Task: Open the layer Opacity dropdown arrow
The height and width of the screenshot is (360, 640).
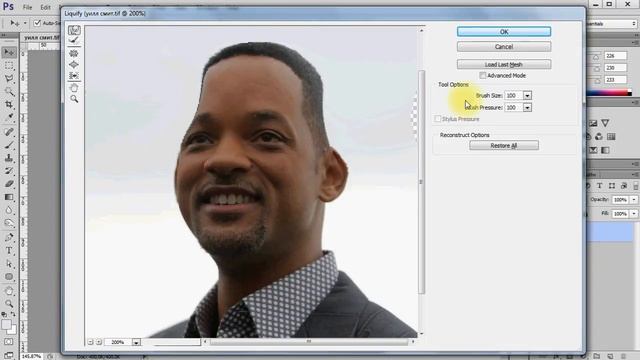Action: tap(634, 200)
